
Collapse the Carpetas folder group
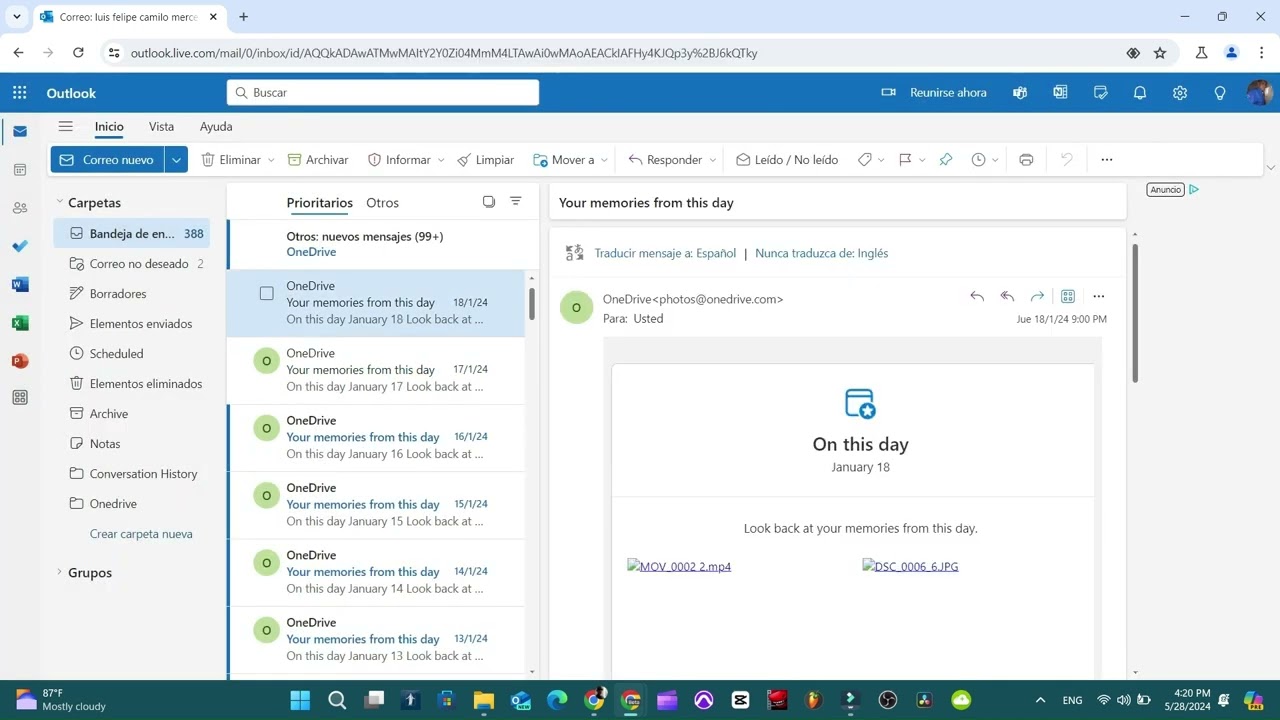click(x=60, y=203)
